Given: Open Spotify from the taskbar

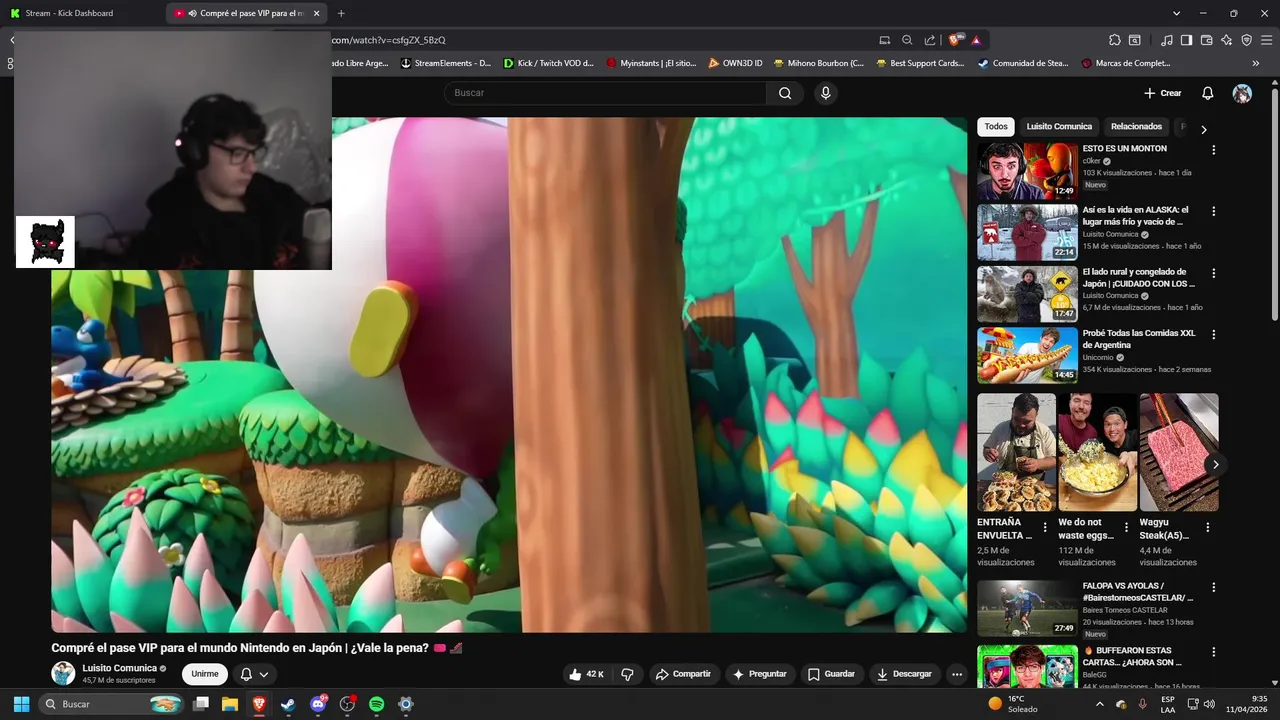Looking at the screenshot, I should coord(377,704).
